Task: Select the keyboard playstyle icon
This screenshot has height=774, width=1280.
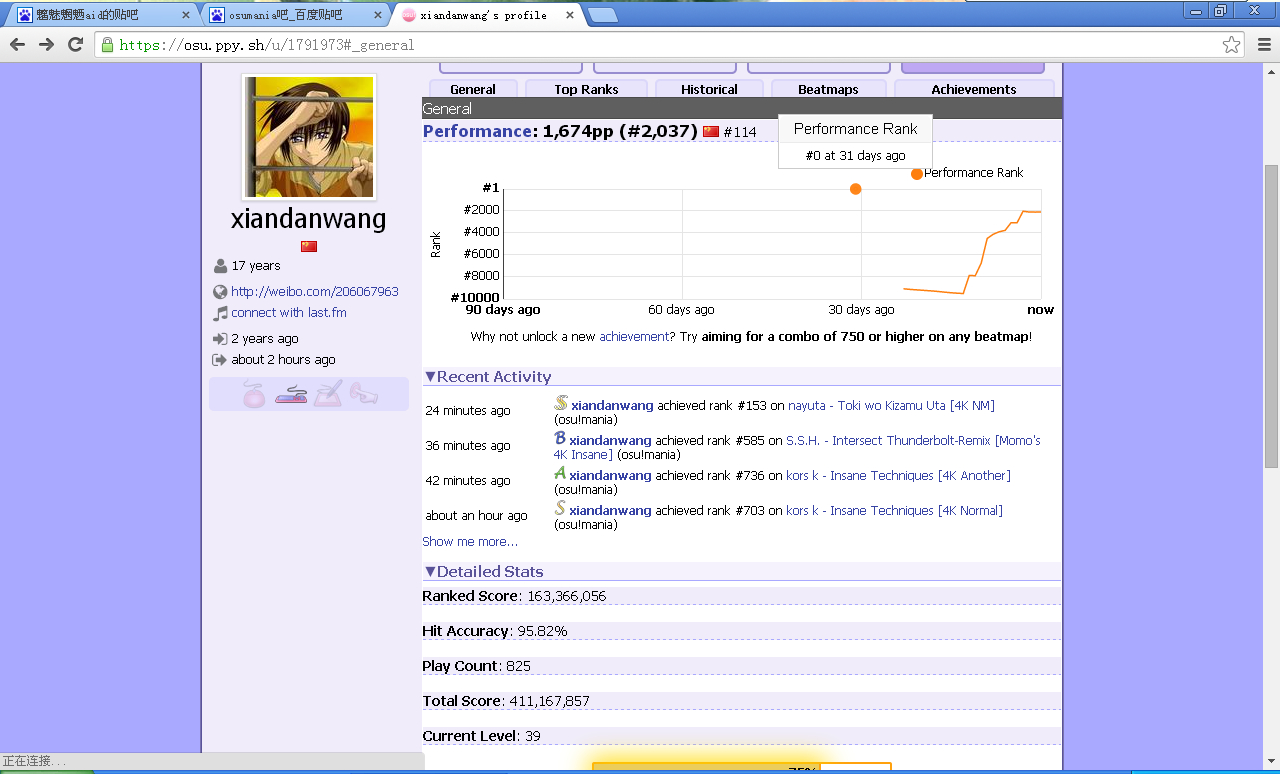Action: 291,394
